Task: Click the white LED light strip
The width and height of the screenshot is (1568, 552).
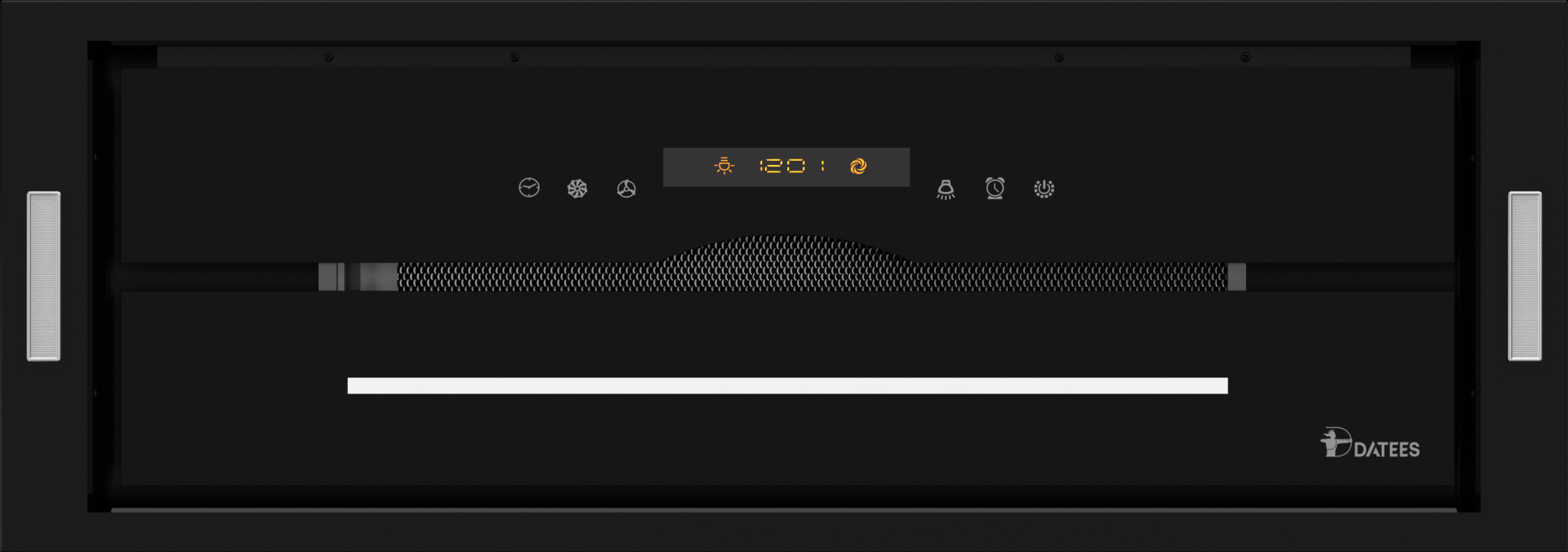Action: point(787,385)
